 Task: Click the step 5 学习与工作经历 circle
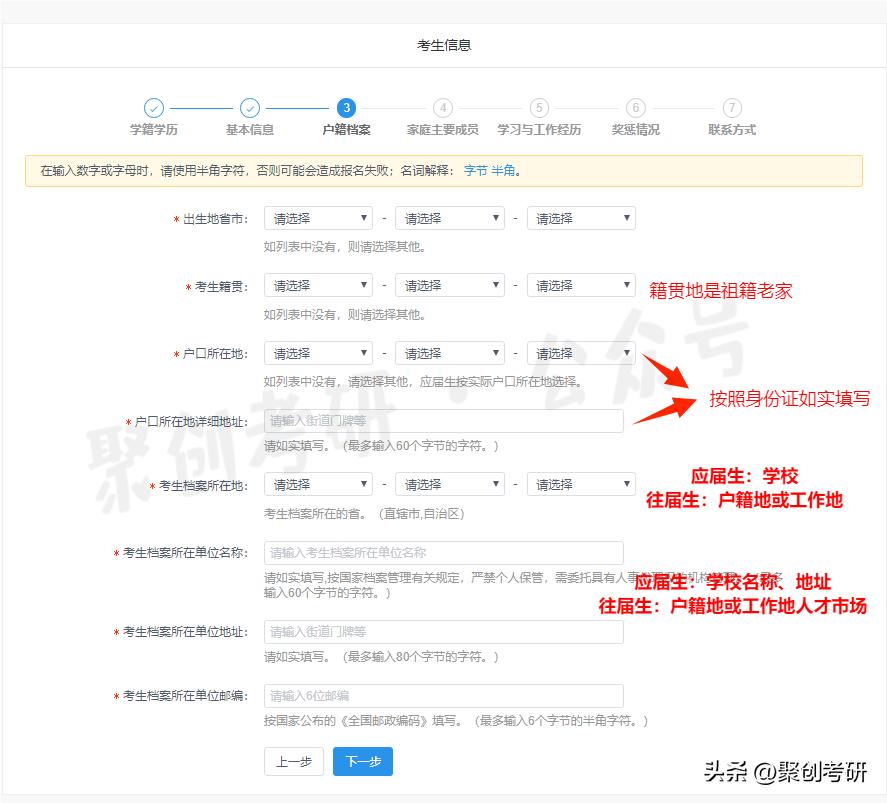[538, 108]
